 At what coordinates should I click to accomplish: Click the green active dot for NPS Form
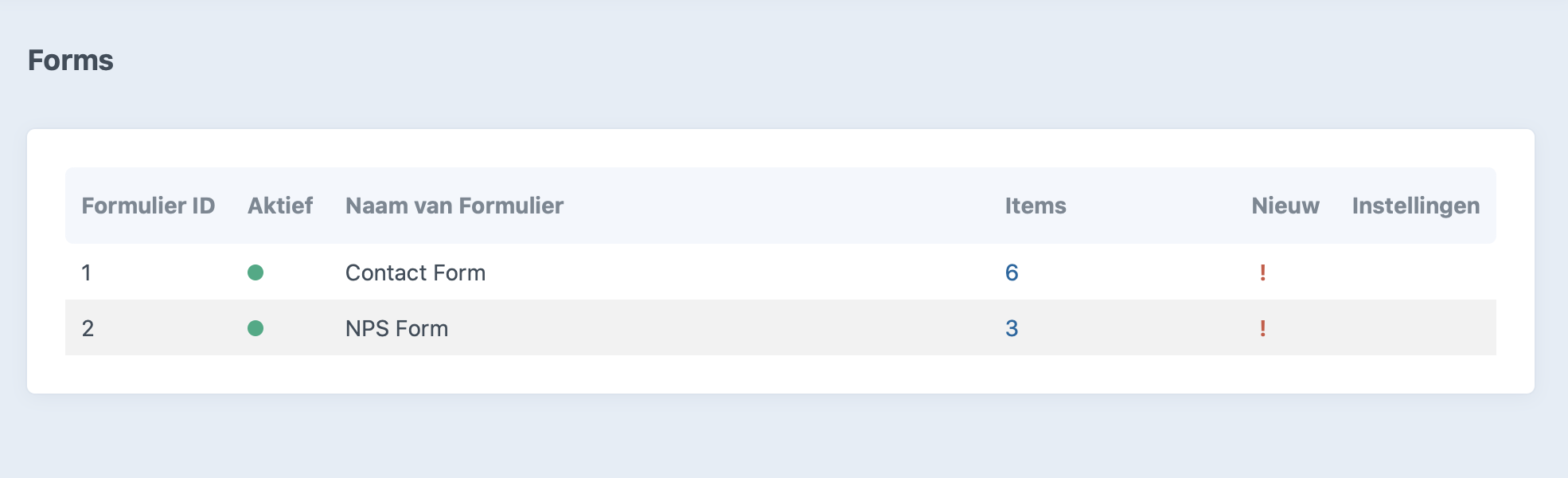pos(255,328)
